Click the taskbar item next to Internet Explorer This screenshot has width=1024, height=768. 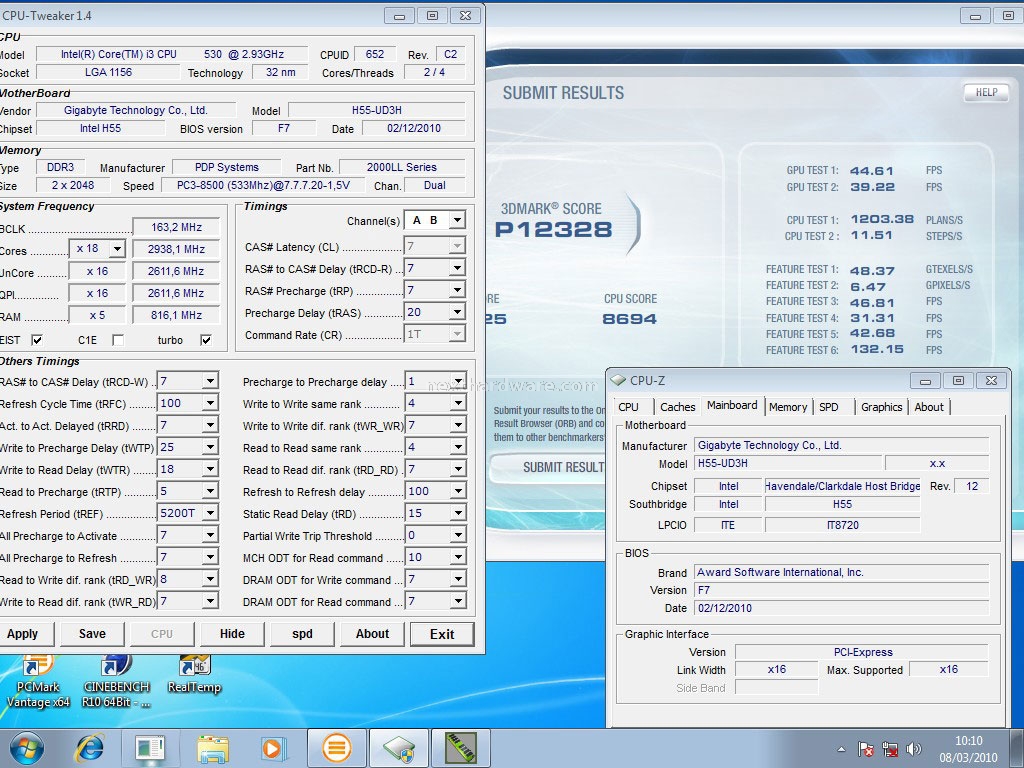point(150,748)
